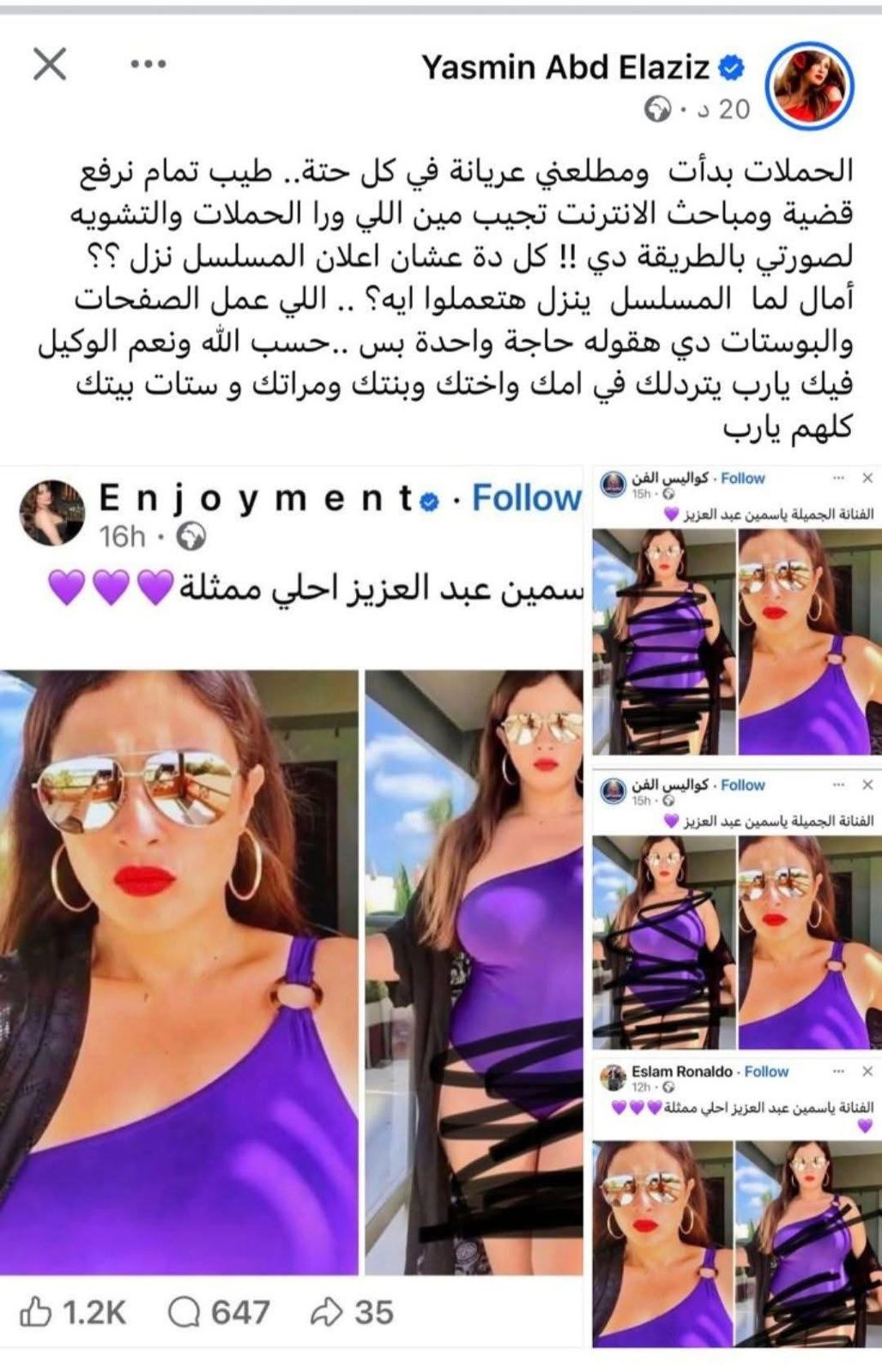Like the post using the thumbs-up icon
This screenshot has width=882, height=1372.
[35, 1312]
